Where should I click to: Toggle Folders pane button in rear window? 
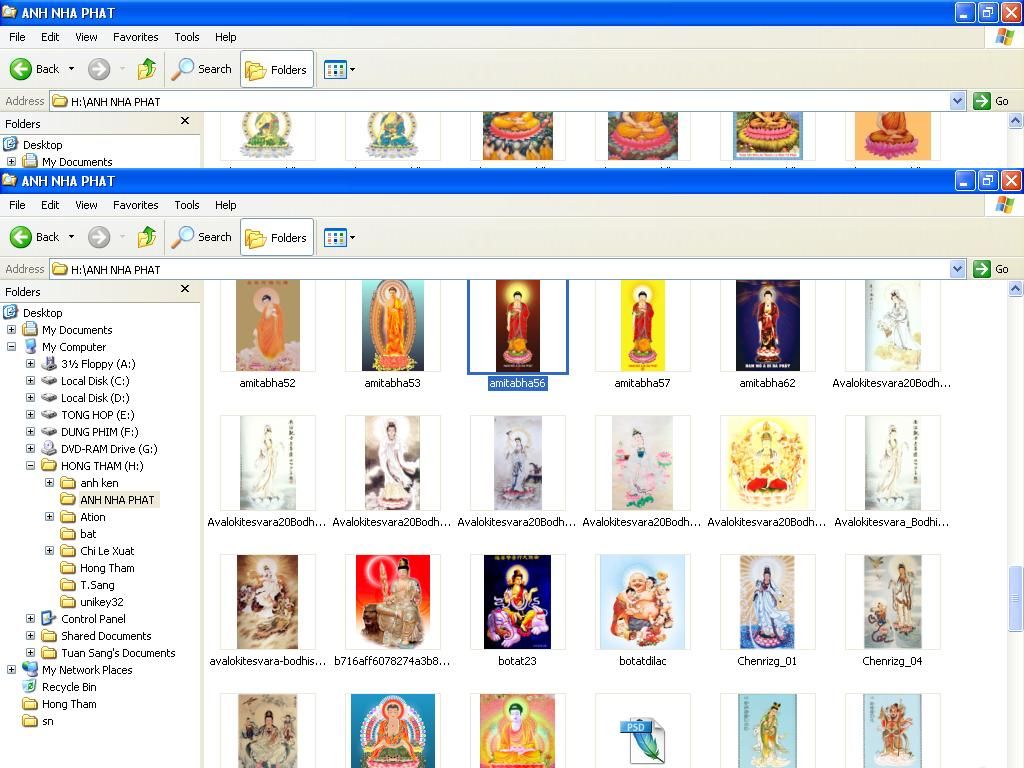click(x=277, y=69)
